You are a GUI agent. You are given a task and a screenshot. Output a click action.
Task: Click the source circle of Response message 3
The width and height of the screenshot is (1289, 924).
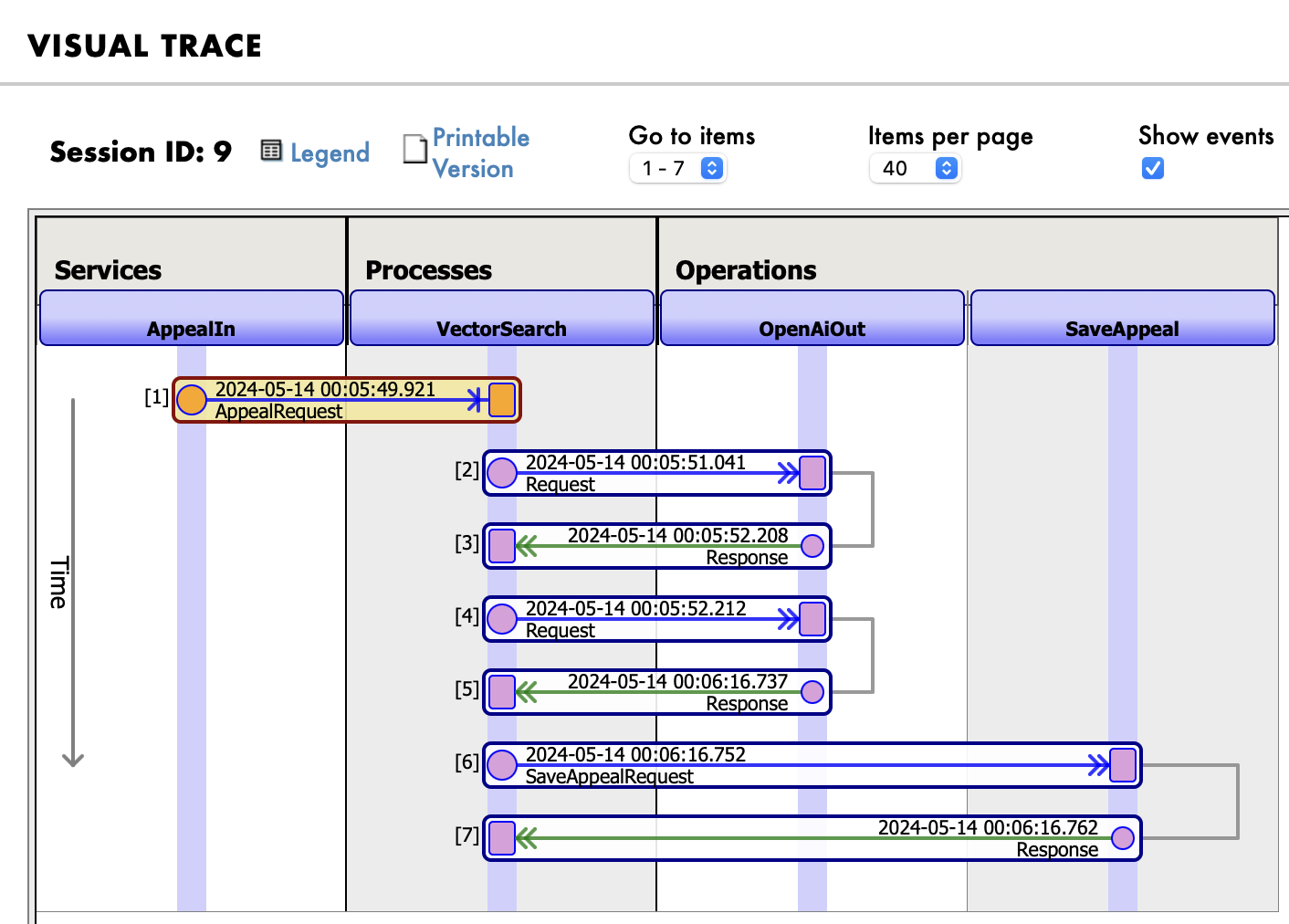tap(812, 546)
